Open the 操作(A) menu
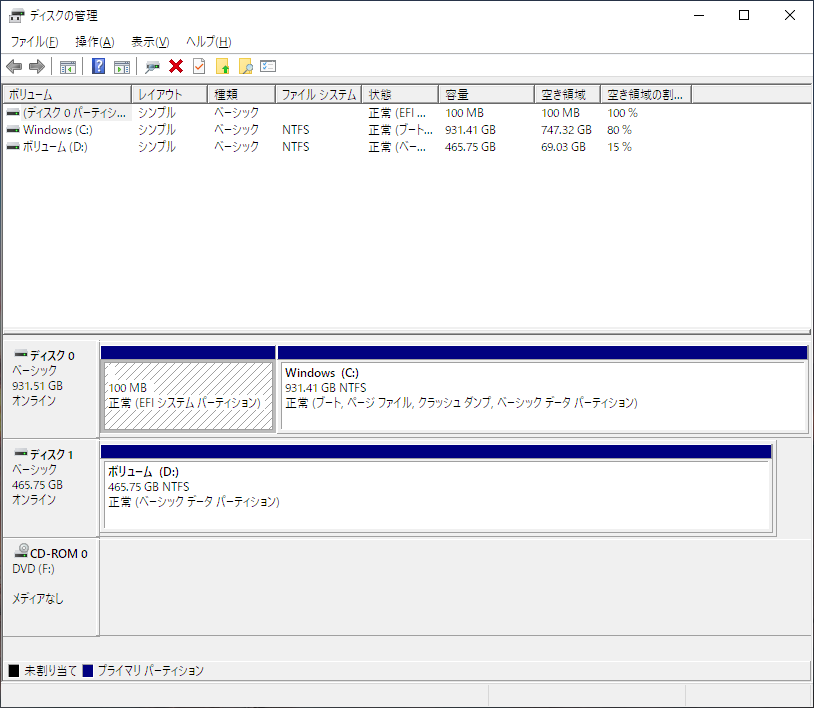Screen dimensions: 814x708 [94, 42]
